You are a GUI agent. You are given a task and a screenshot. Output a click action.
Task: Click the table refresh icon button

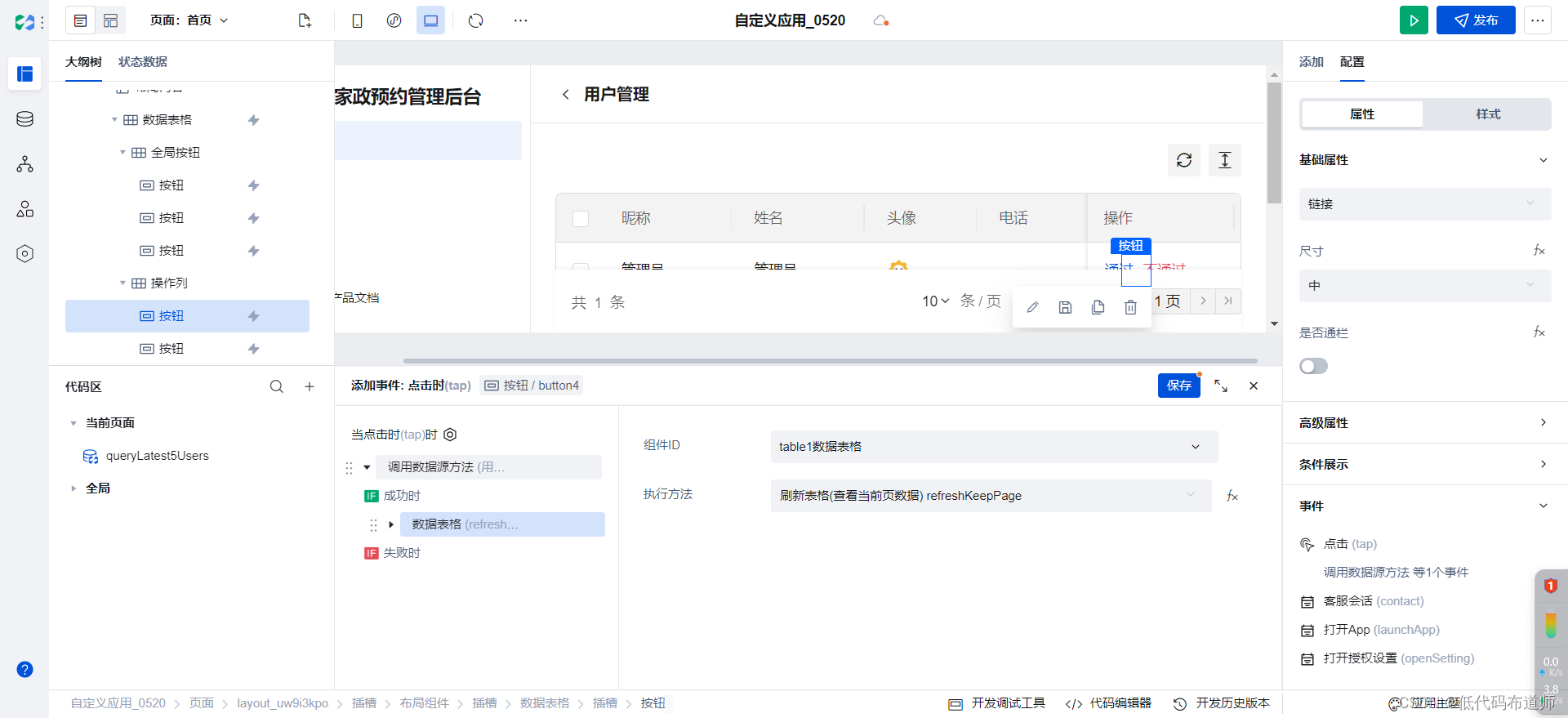click(x=1184, y=160)
